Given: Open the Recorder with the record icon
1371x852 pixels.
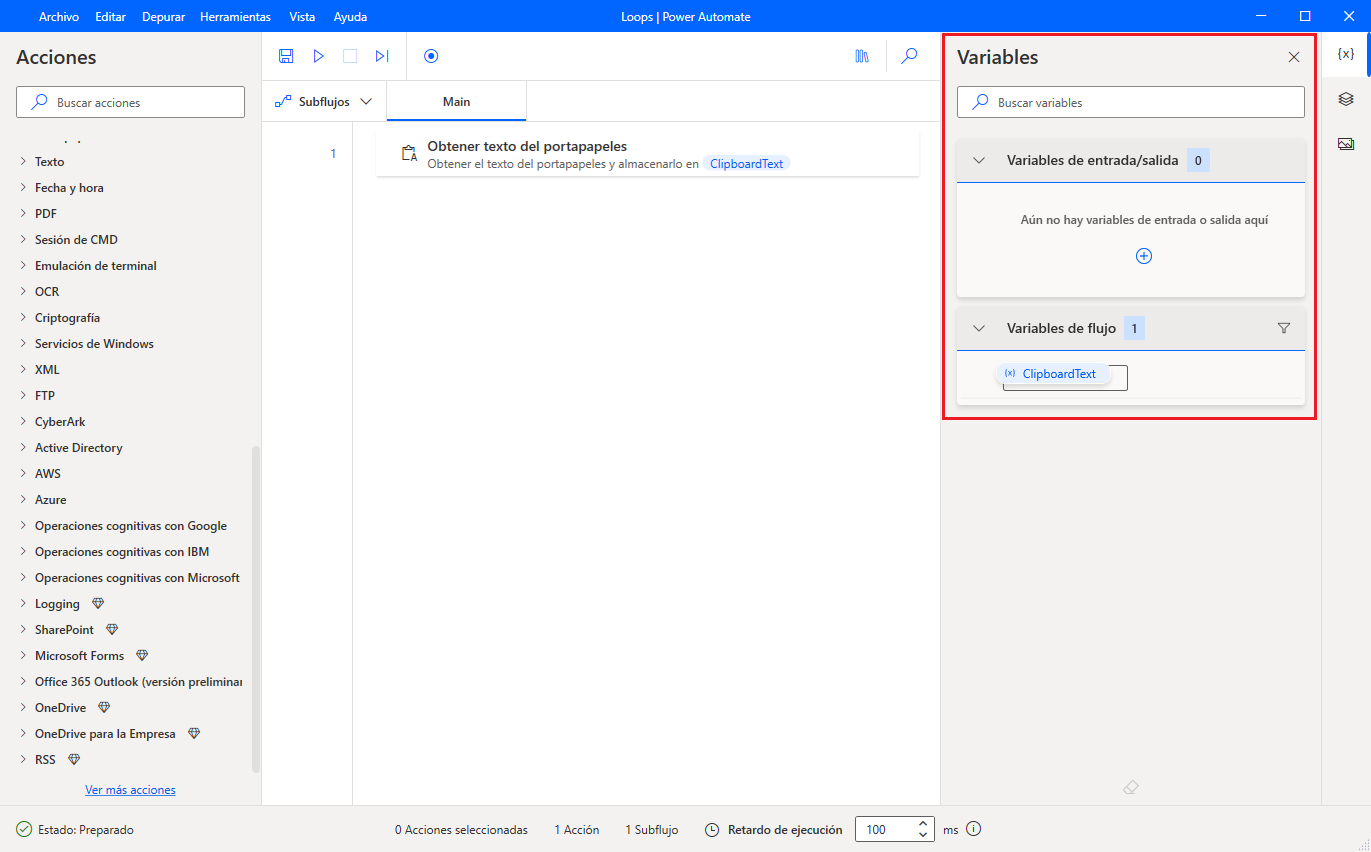Looking at the screenshot, I should pos(430,56).
